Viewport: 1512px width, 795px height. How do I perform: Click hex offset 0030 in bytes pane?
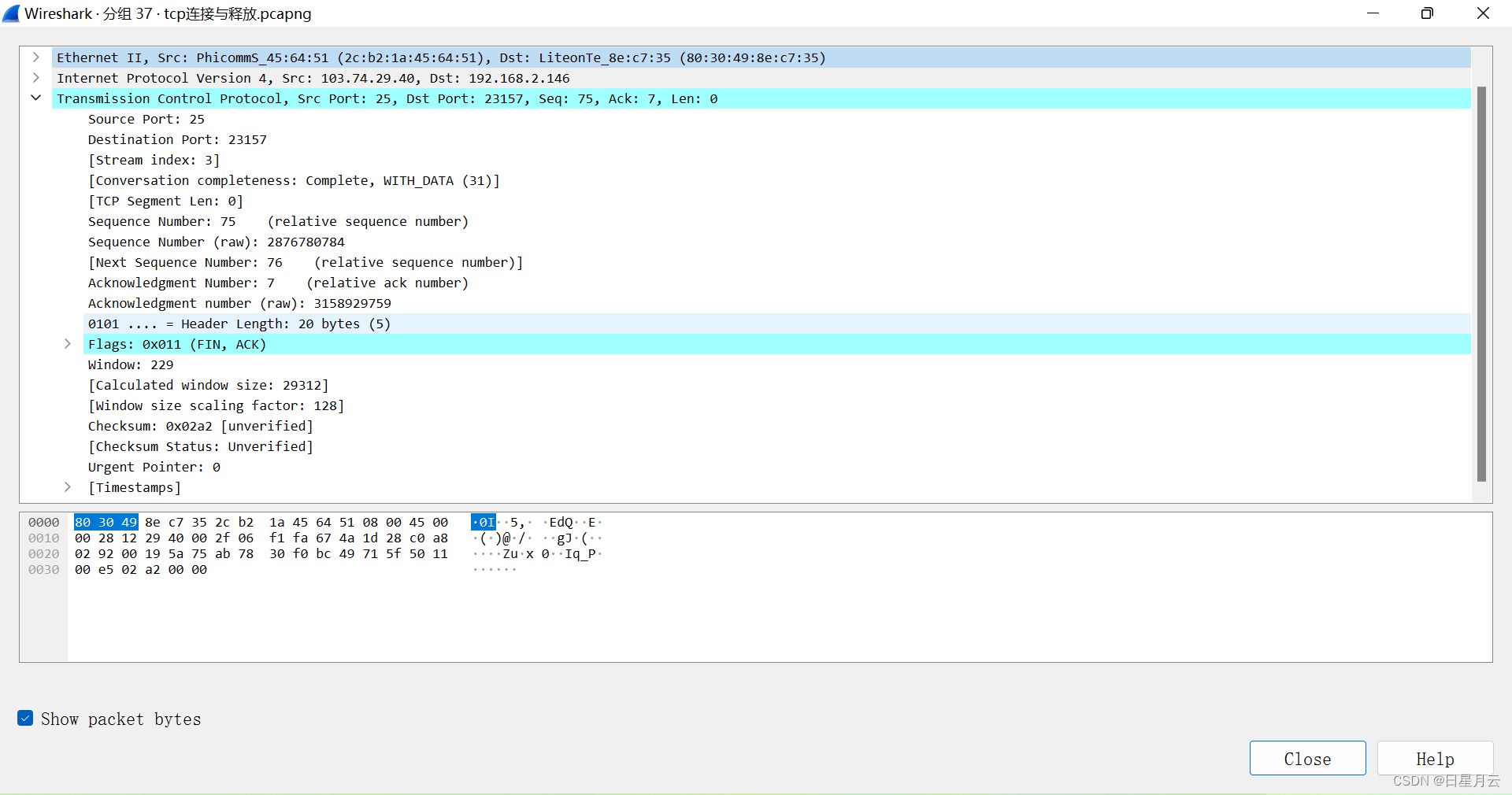(x=44, y=569)
